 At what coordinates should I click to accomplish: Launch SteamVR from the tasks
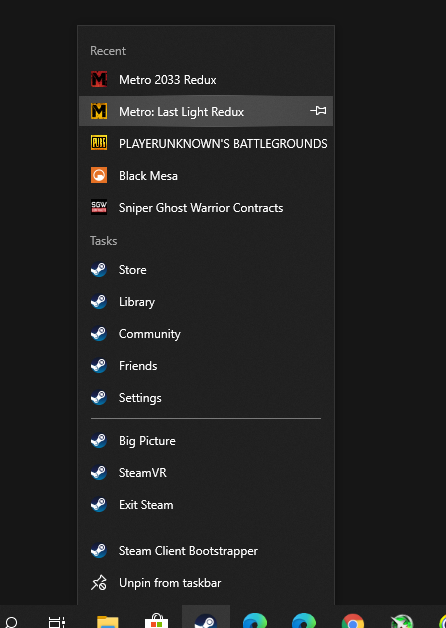pos(206,473)
